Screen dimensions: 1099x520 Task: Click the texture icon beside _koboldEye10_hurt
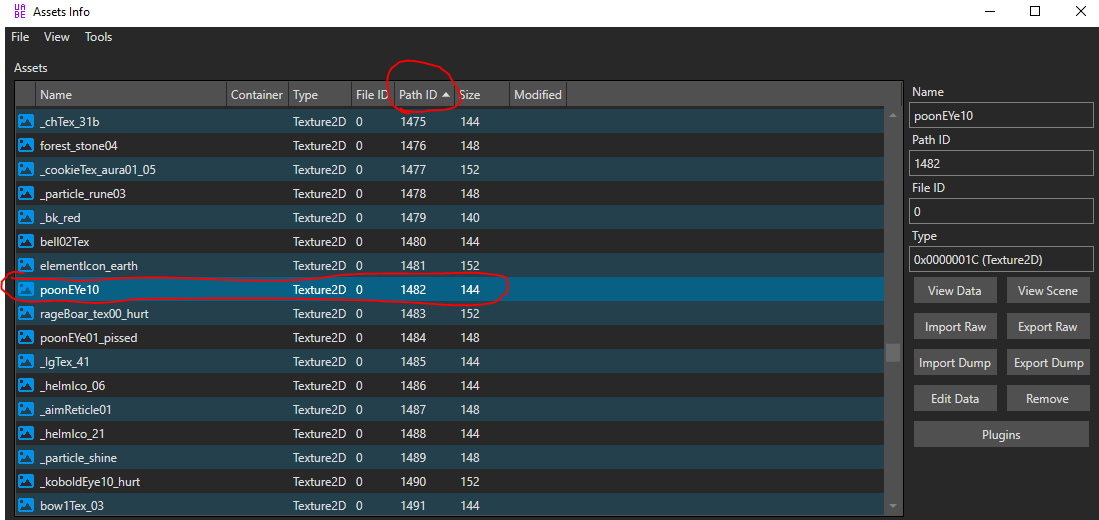pyautogui.click(x=26, y=481)
